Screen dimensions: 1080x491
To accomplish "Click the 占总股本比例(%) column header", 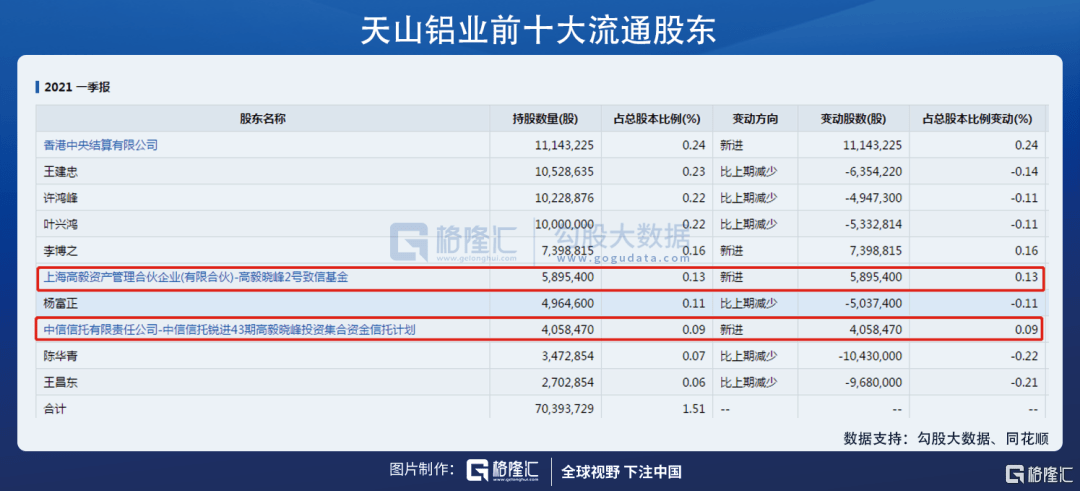I will [x=656, y=118].
